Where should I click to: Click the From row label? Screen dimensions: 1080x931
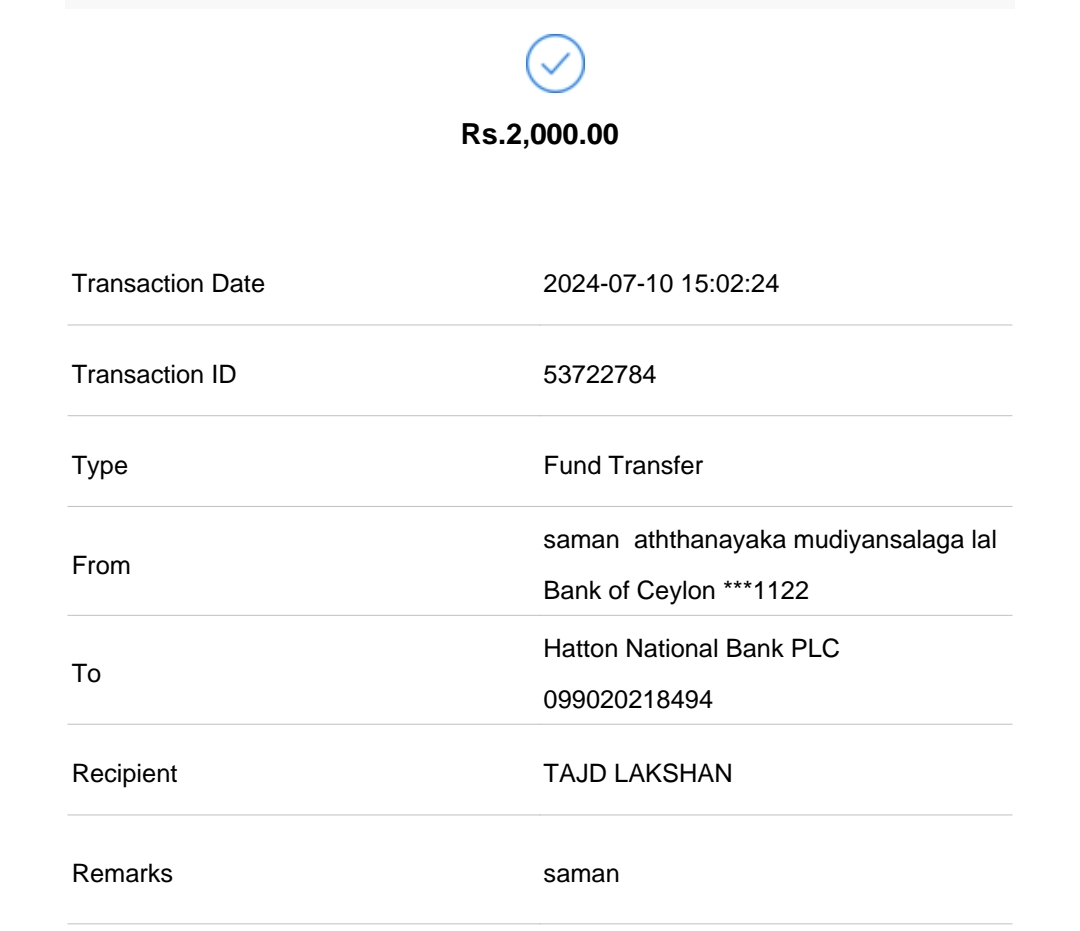tap(102, 566)
